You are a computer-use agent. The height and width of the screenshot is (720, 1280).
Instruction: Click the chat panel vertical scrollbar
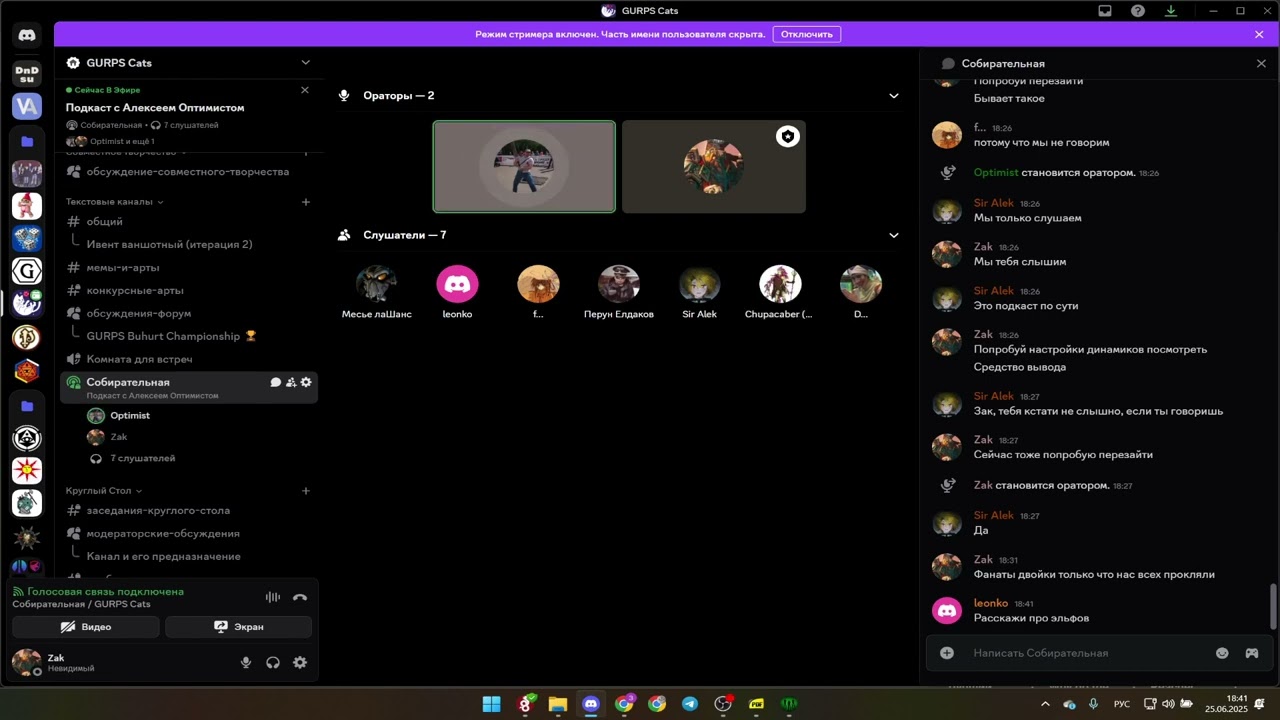tap(1273, 606)
